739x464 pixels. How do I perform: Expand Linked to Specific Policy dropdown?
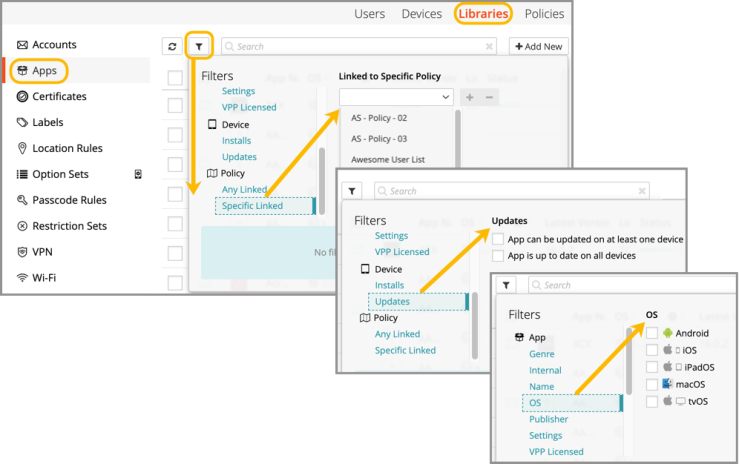tap(396, 97)
